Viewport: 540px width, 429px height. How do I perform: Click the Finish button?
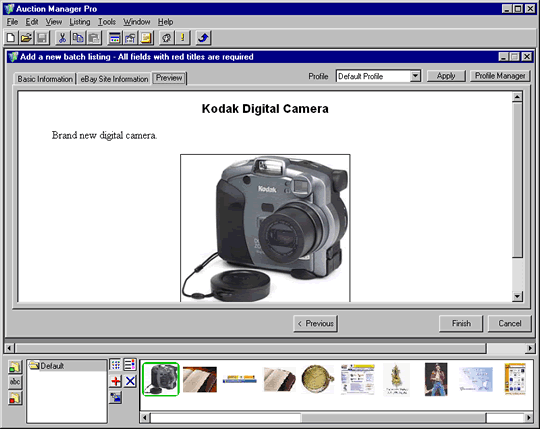(x=461, y=324)
